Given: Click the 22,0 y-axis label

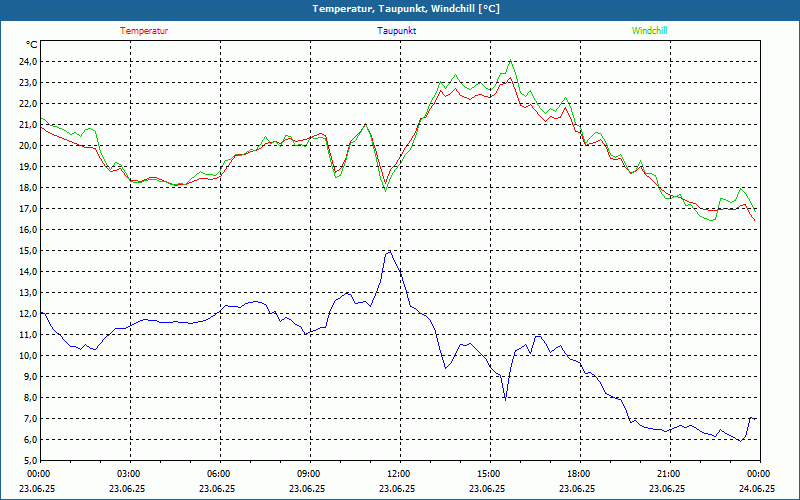Looking at the screenshot, I should click(29, 104).
